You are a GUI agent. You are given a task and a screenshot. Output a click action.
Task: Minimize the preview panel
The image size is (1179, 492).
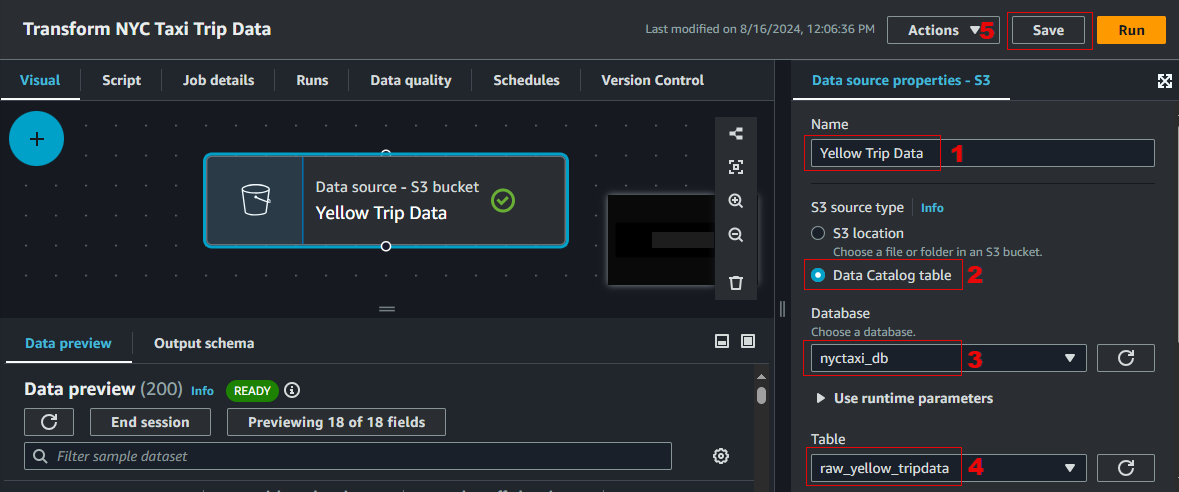pos(722,342)
